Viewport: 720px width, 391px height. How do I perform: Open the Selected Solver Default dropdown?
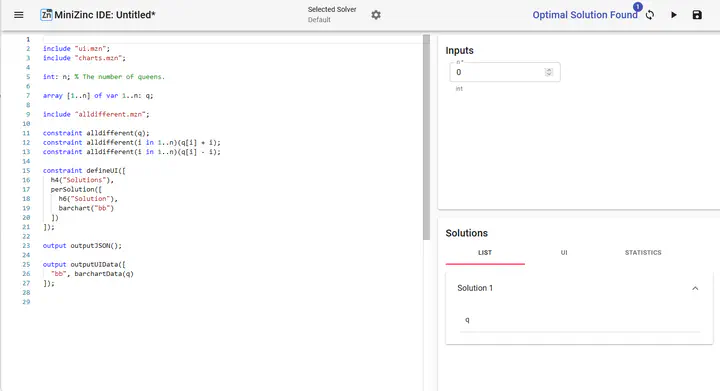[x=332, y=15]
